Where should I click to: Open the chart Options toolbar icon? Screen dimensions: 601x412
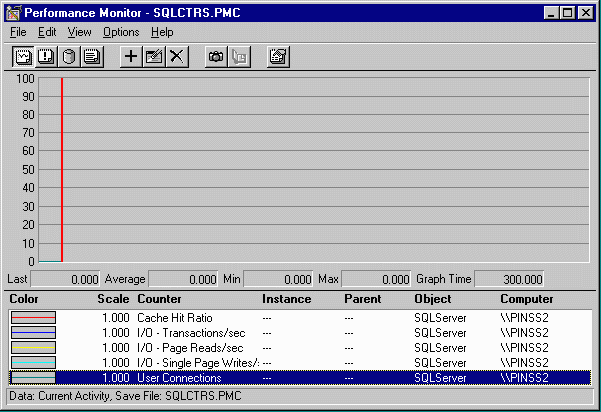point(279,56)
